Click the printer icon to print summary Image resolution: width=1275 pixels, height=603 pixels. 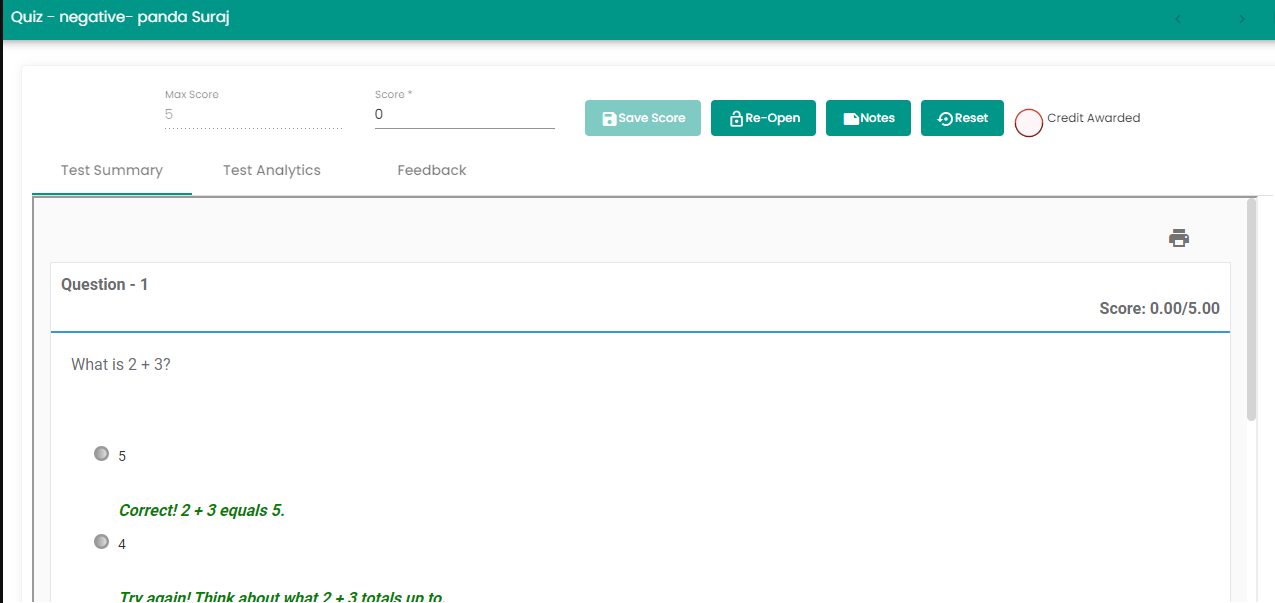point(1179,238)
